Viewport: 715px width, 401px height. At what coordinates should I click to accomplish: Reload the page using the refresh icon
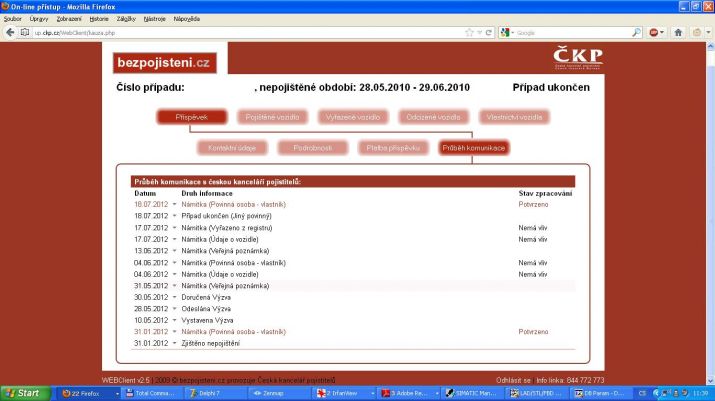point(489,32)
